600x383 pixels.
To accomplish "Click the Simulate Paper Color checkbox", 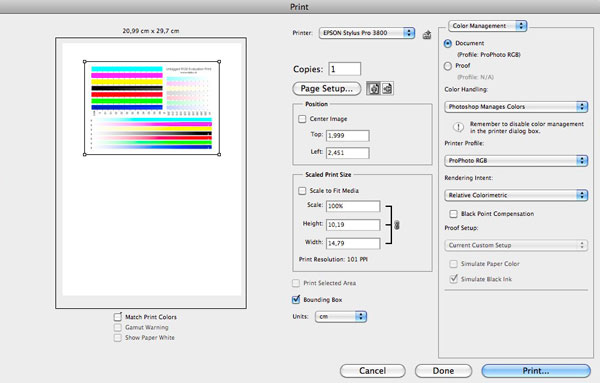I will click(x=453, y=264).
